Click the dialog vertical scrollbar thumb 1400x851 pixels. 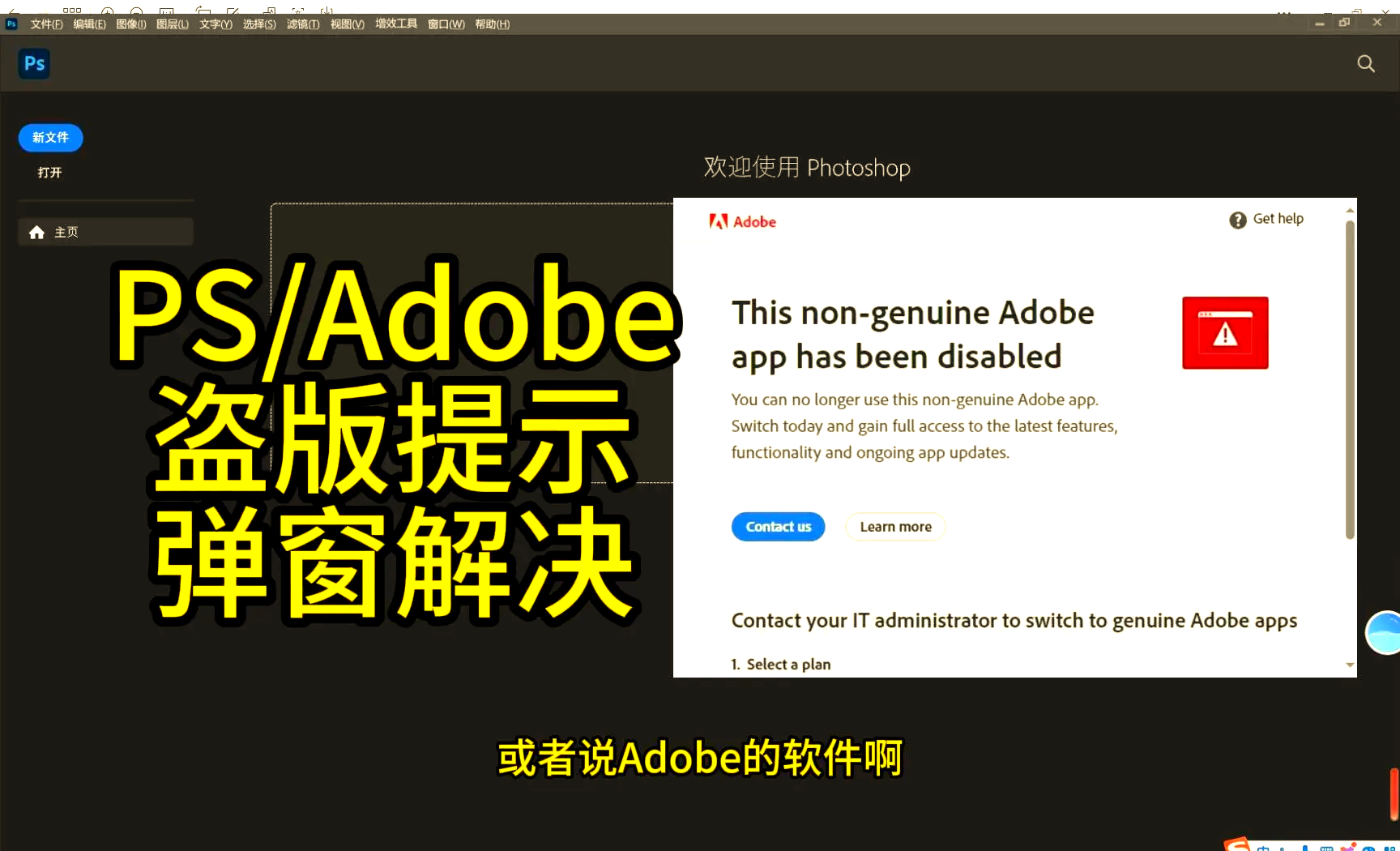1350,379
